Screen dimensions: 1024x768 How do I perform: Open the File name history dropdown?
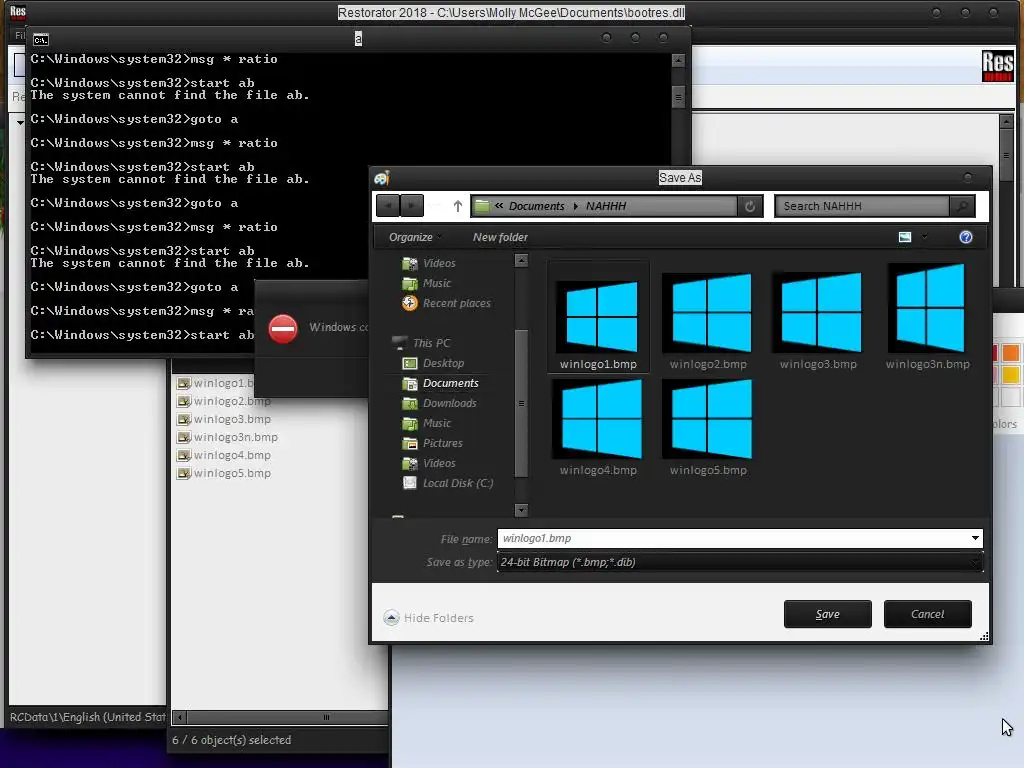click(975, 538)
